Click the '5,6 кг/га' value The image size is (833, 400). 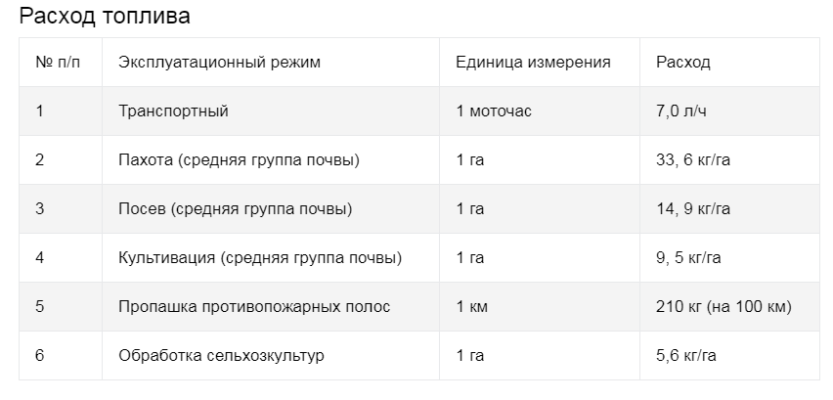pyautogui.click(x=686, y=355)
